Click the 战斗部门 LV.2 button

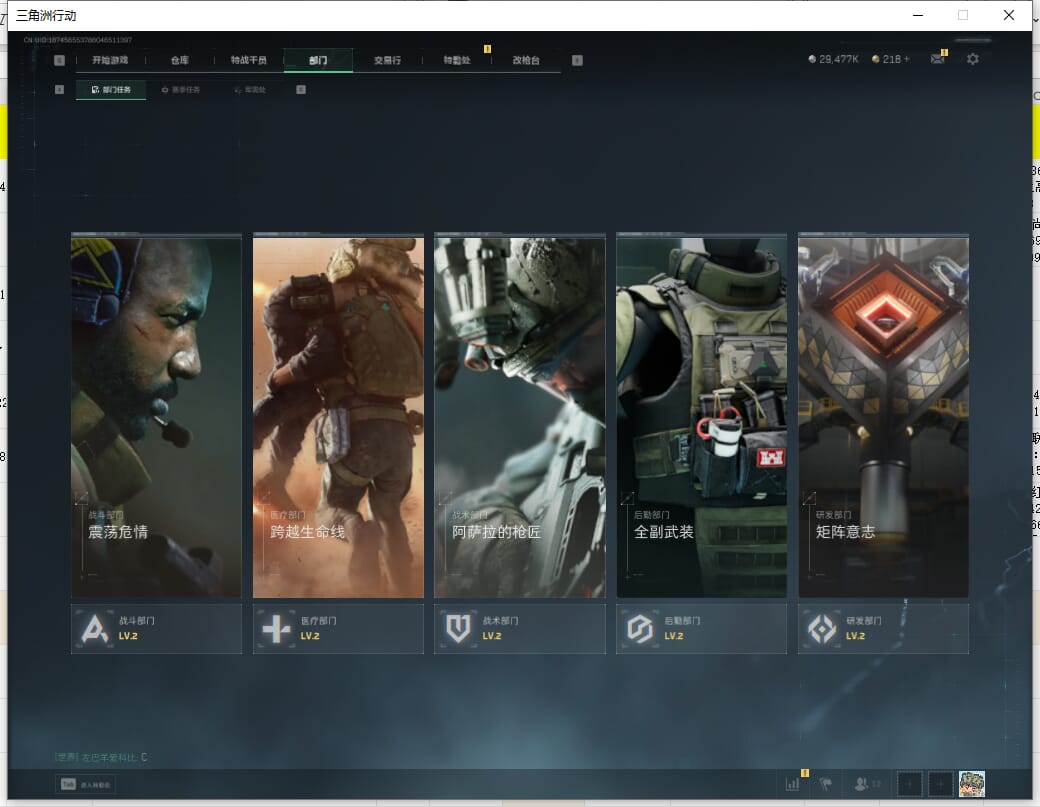(x=157, y=629)
